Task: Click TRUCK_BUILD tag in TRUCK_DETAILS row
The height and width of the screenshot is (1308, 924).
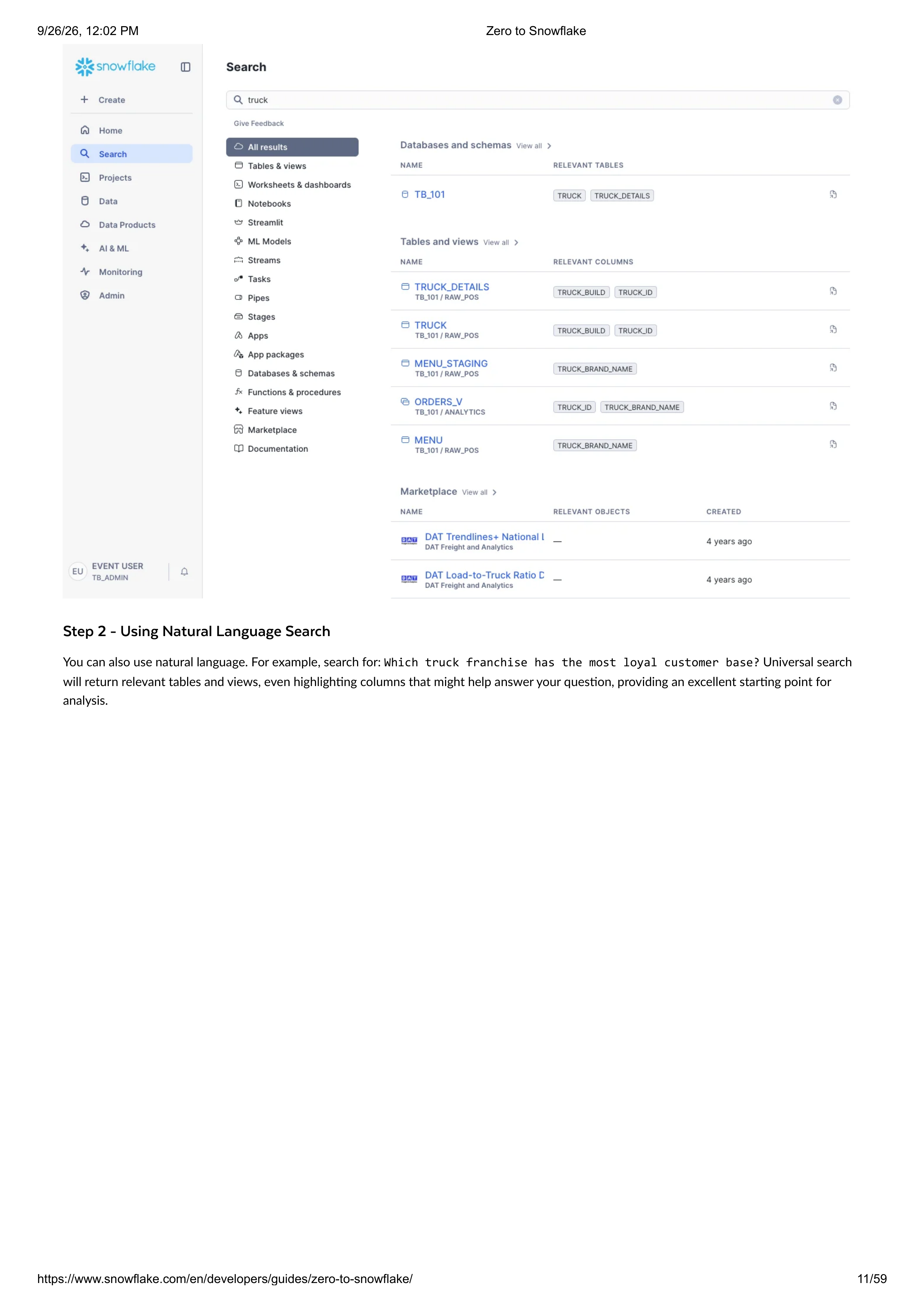Action: coord(581,292)
